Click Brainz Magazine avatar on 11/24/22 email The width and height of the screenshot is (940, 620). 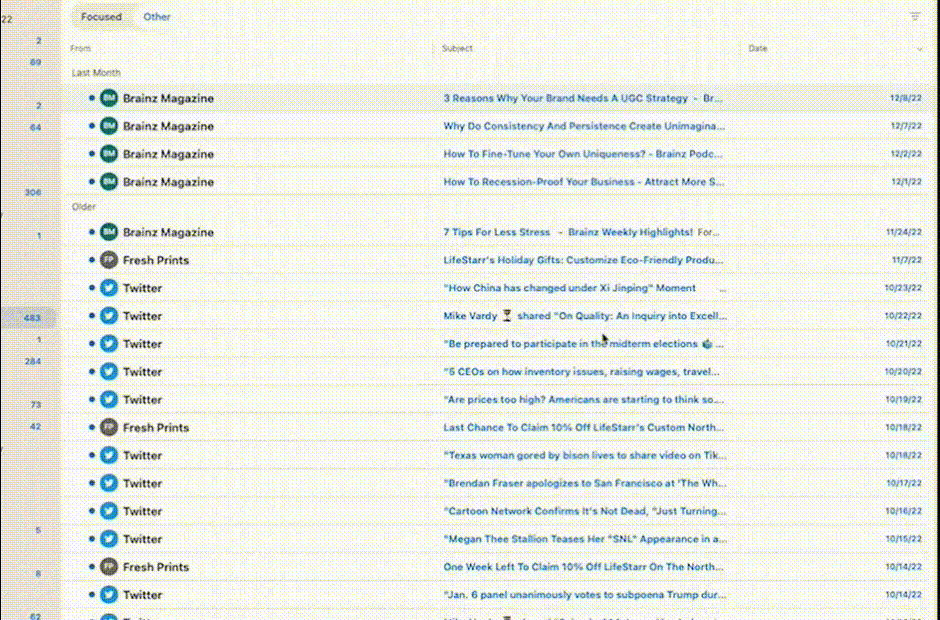pyautogui.click(x=109, y=232)
